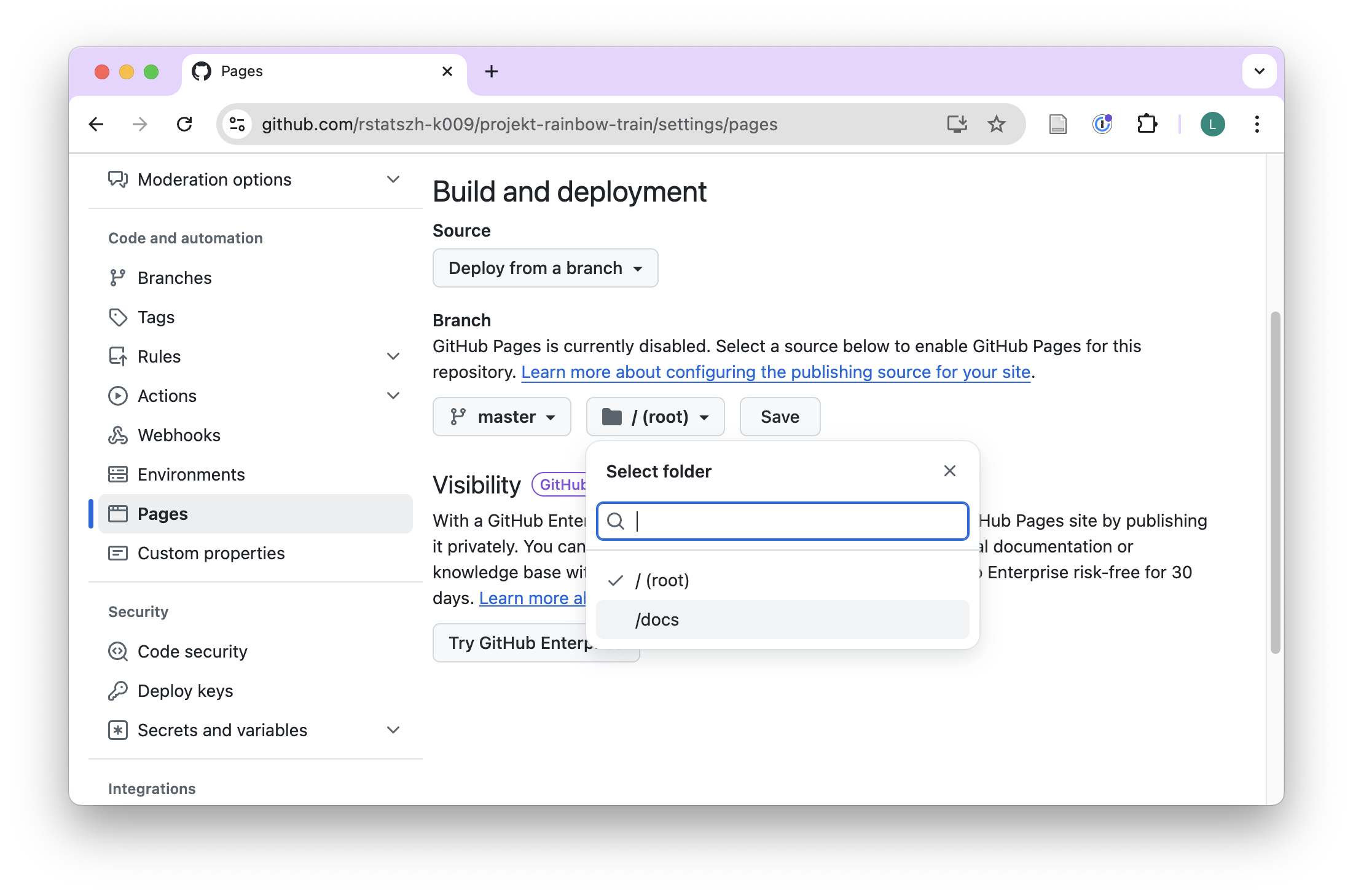The width and height of the screenshot is (1353, 896).
Task: Click the Tags tag icon
Action: point(118,317)
